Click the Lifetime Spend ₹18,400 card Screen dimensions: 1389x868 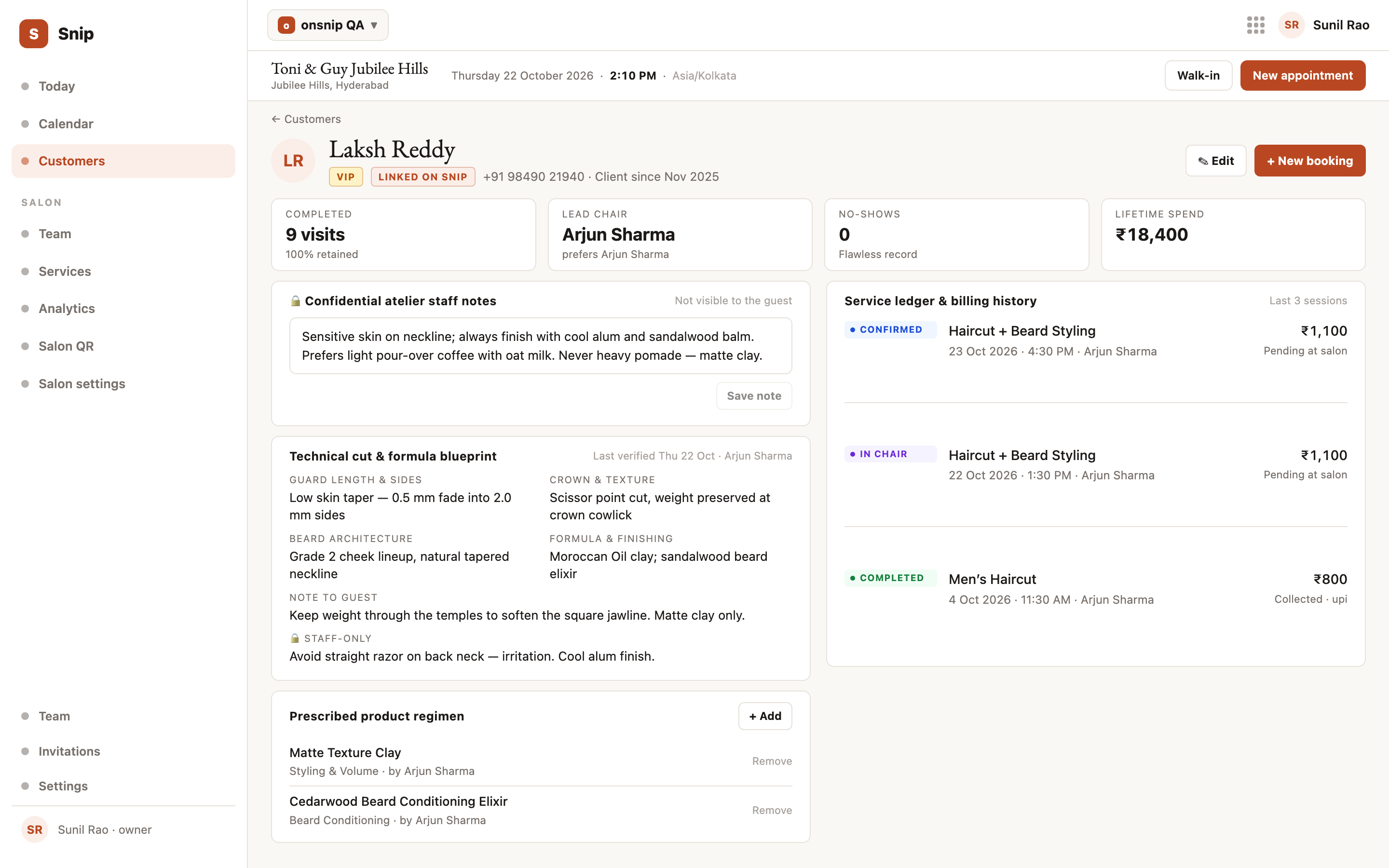(1233, 234)
